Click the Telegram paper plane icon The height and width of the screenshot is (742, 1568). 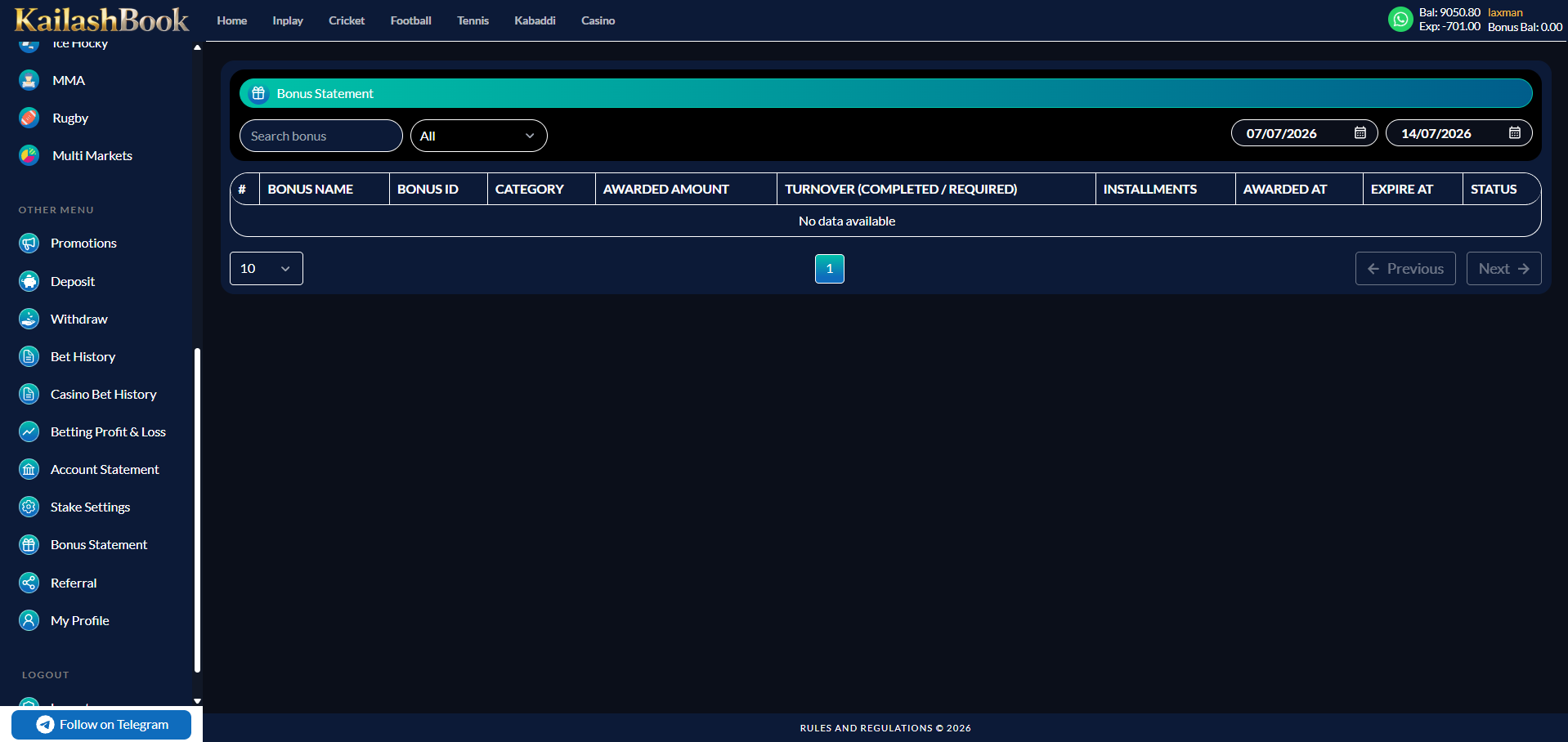[46, 725]
